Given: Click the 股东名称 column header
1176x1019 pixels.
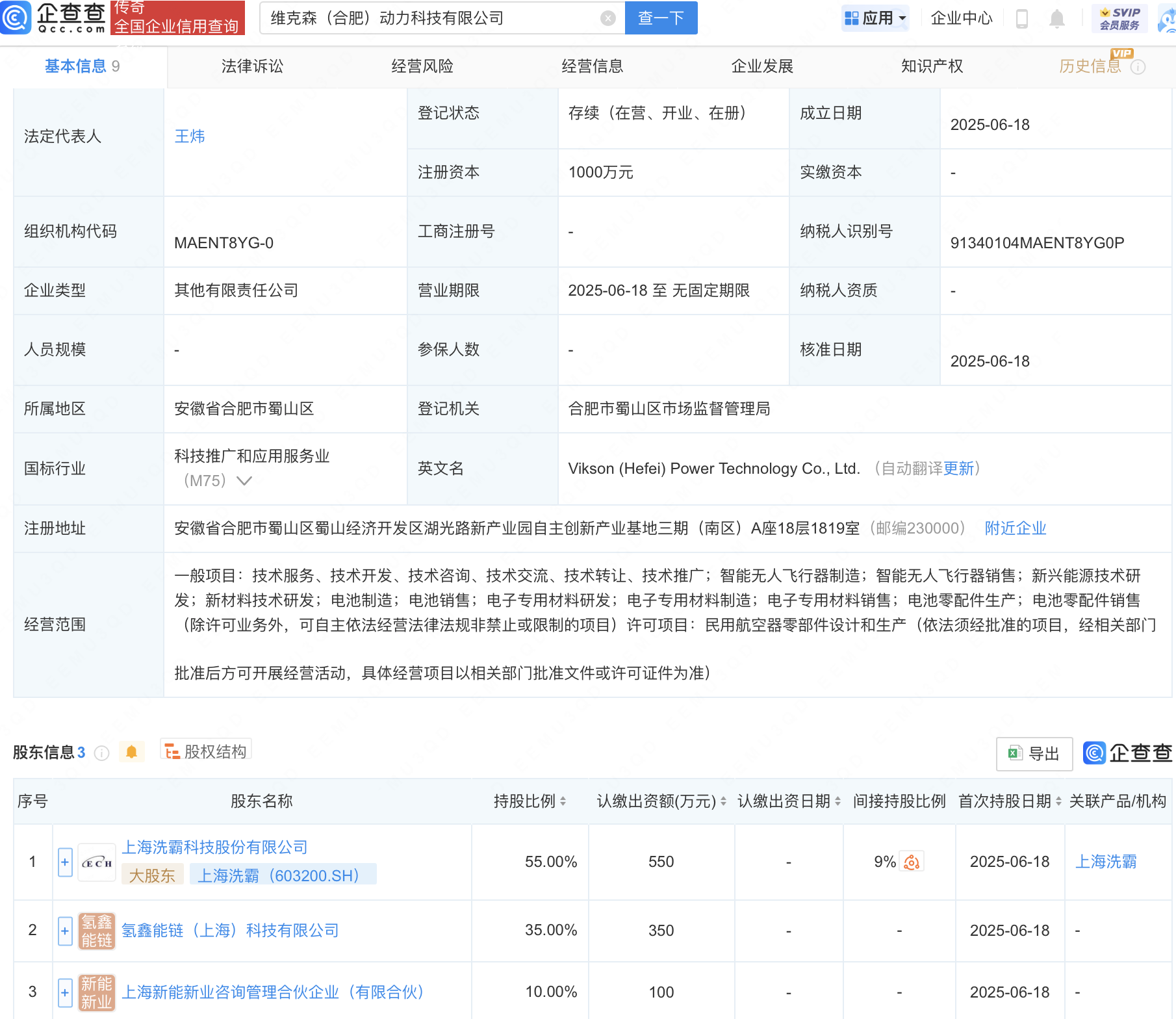Looking at the screenshot, I should click(262, 801).
